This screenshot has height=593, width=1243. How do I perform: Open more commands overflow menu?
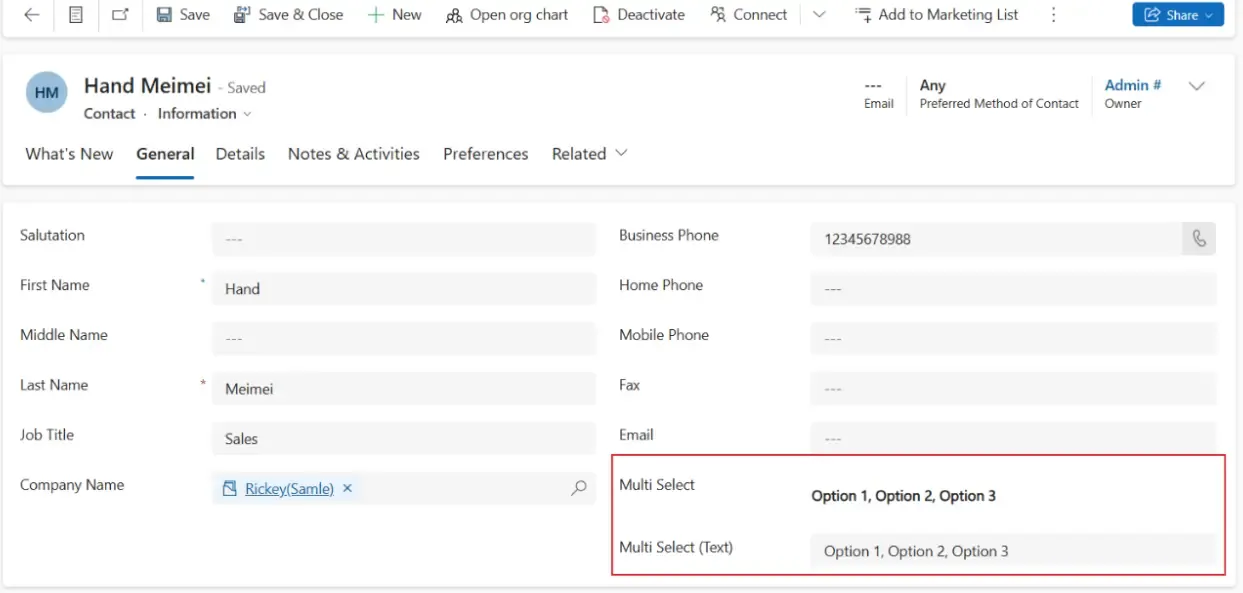coord(1053,15)
